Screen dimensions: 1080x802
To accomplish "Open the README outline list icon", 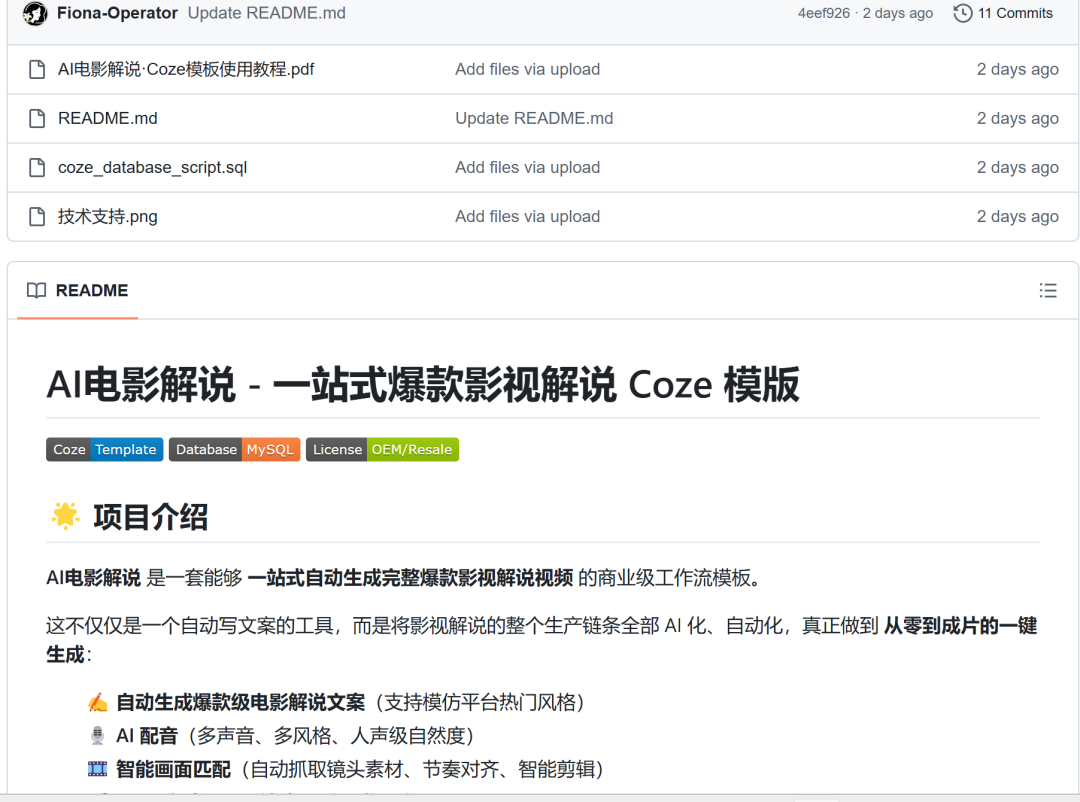I will point(1048,290).
